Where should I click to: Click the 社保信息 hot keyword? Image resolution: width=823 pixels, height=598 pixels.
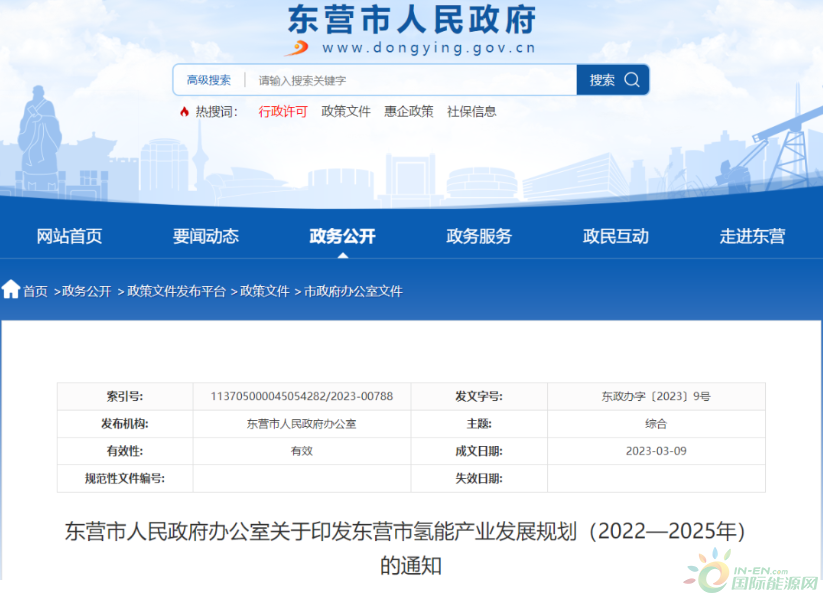coord(472,112)
